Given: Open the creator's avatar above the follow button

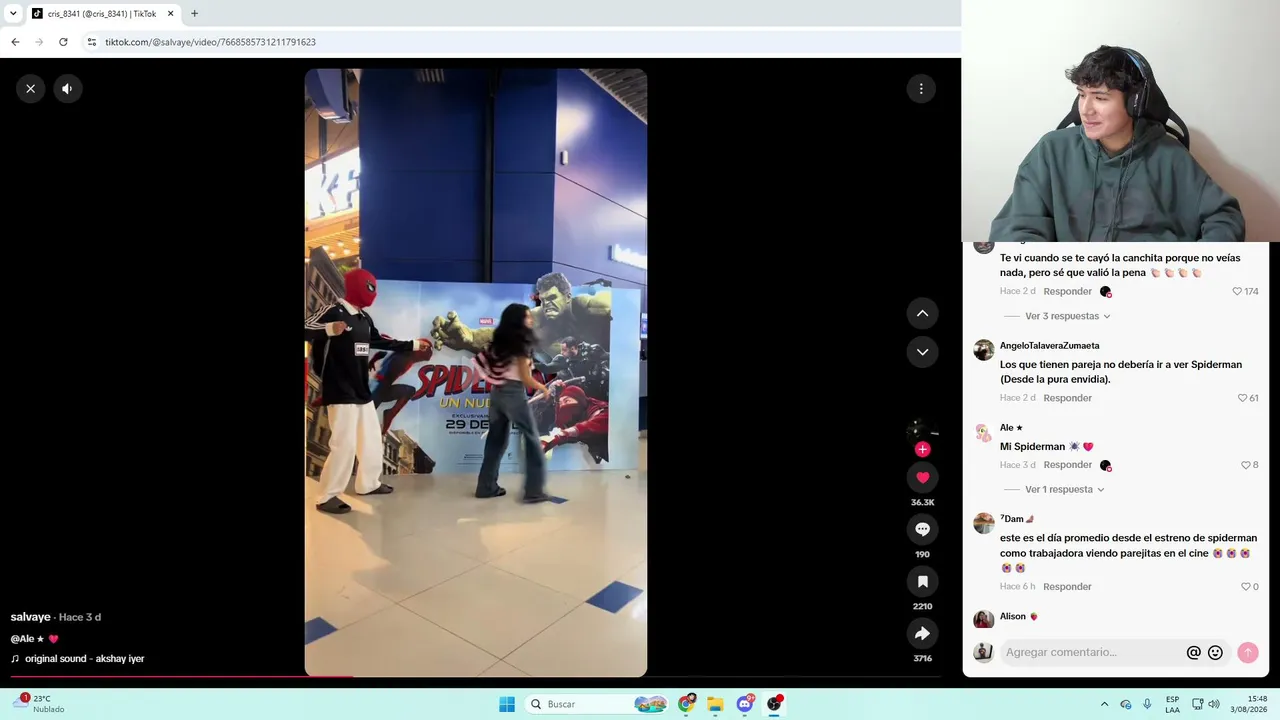Looking at the screenshot, I should coord(922,430).
